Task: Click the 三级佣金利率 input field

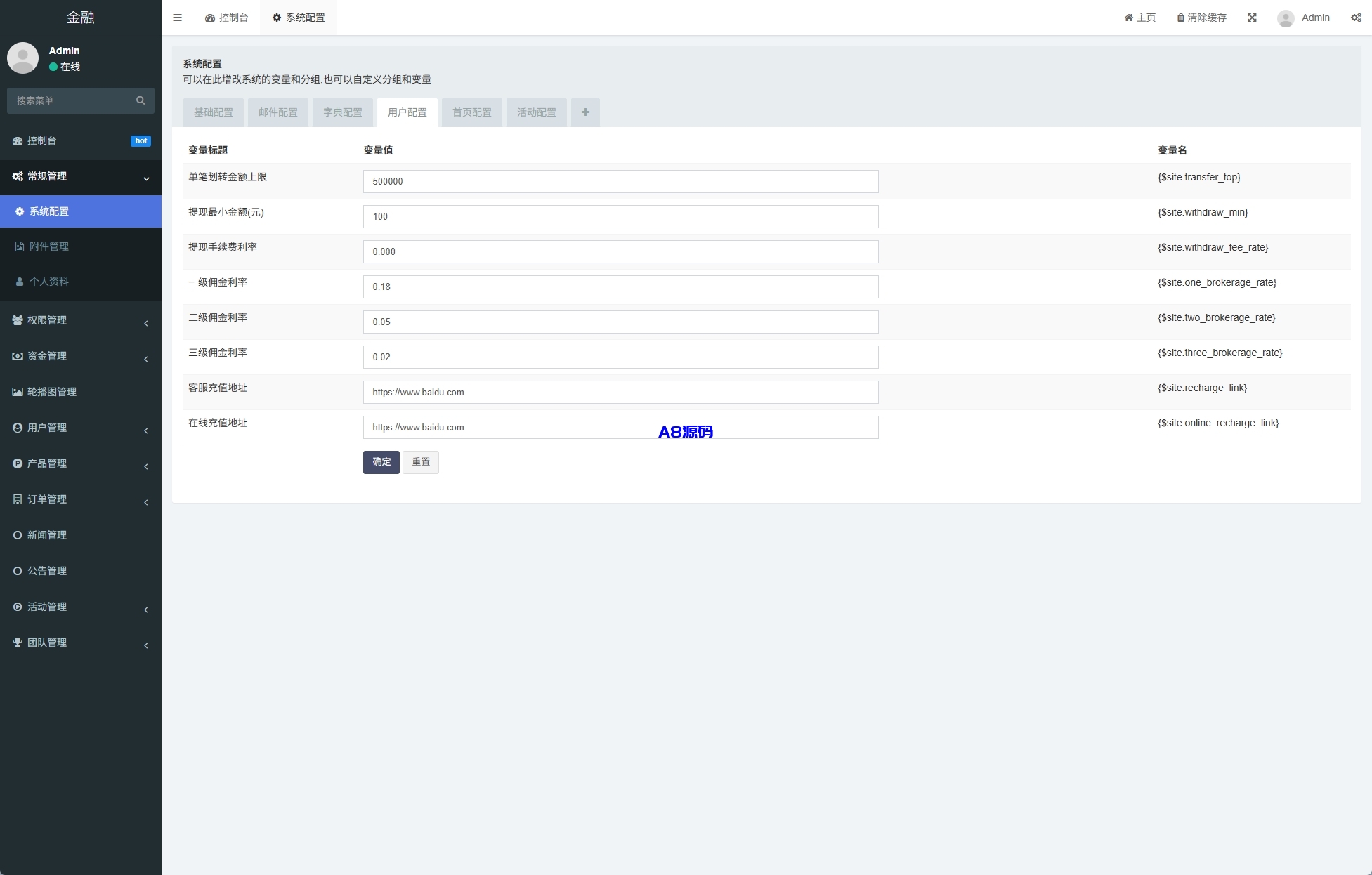Action: click(x=621, y=357)
